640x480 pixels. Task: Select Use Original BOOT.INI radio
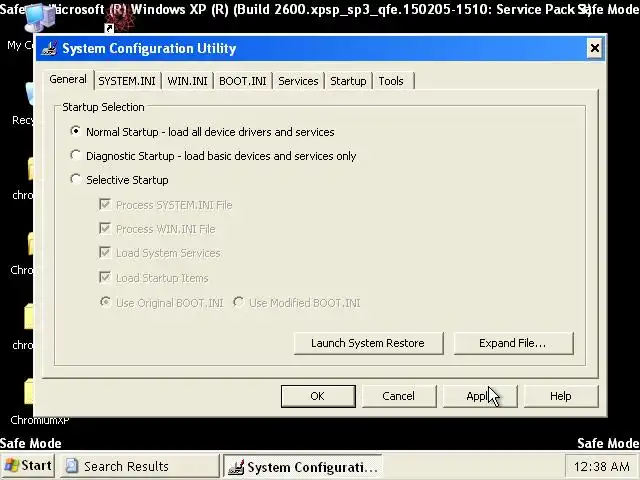tap(105, 302)
